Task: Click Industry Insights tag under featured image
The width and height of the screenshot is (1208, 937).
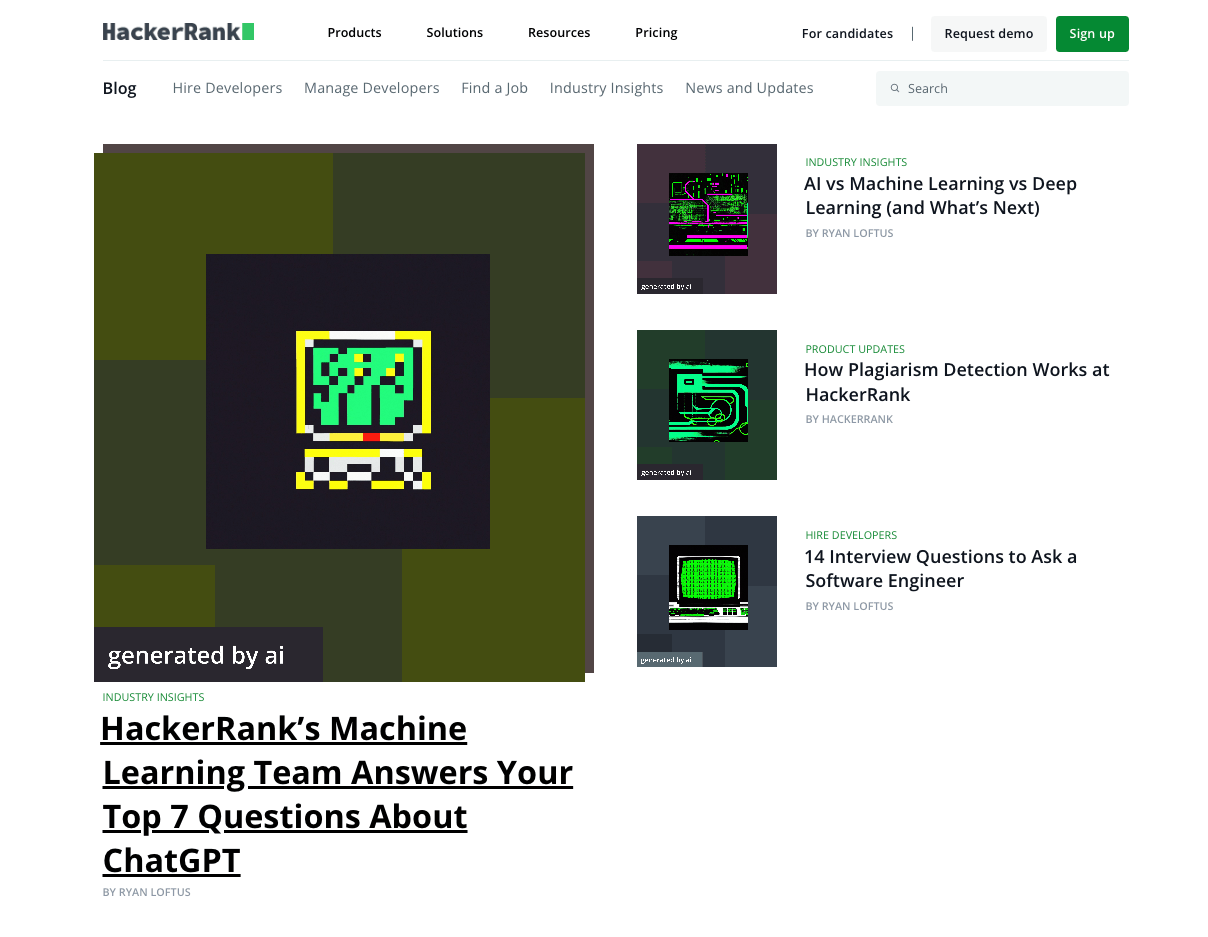Action: [x=153, y=697]
